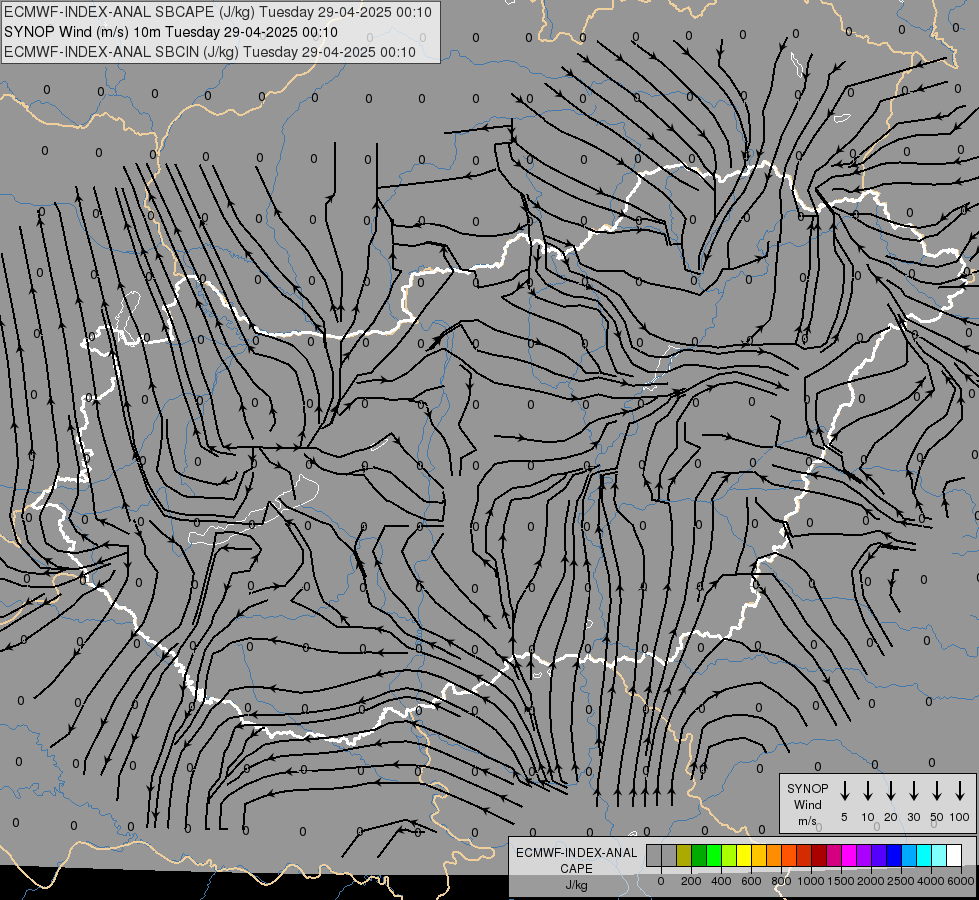This screenshot has height=900, width=979.
Task: Click the 30 m/s wind arrow in legend
Action: click(913, 790)
